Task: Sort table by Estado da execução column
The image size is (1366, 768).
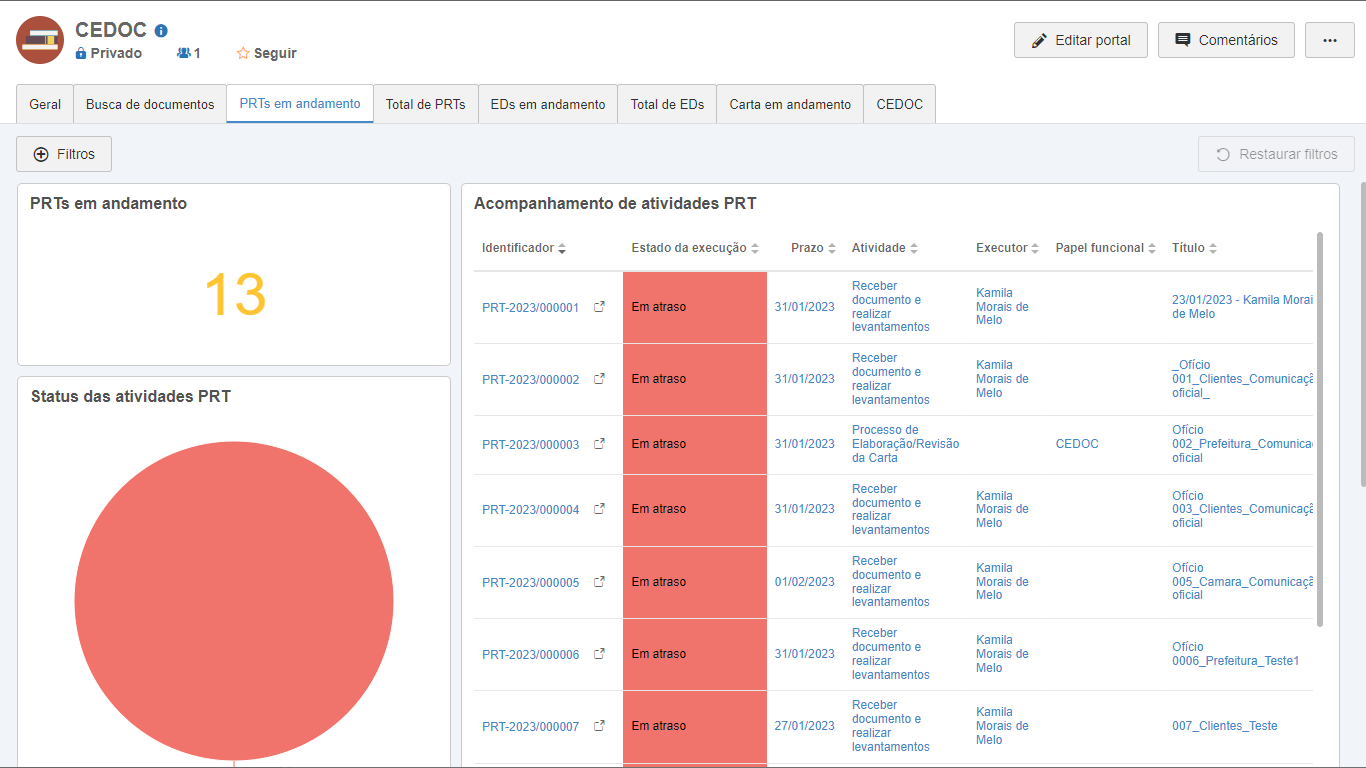Action: [x=695, y=248]
